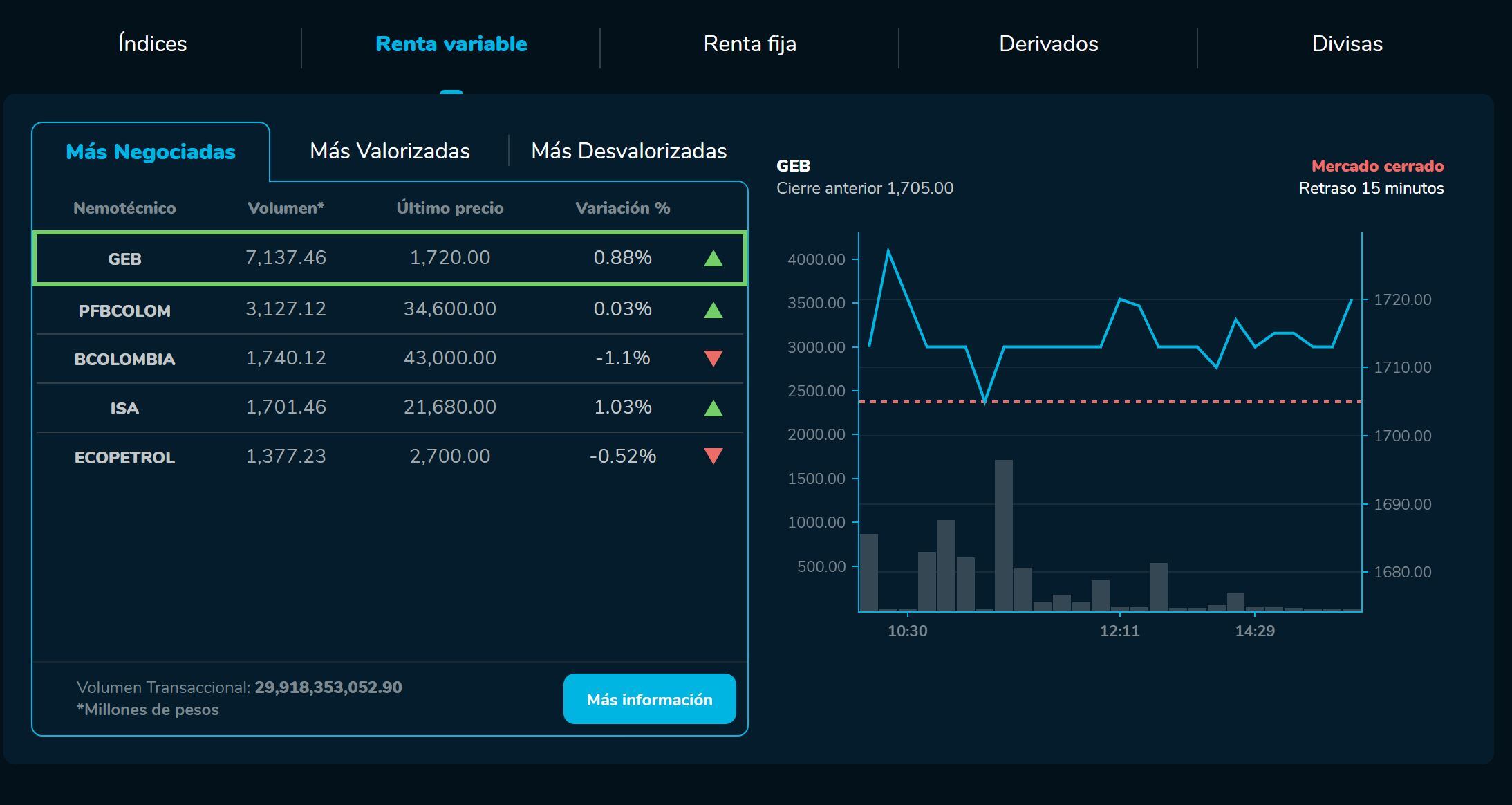Click the green up triangle beside ISA
Screen dimensions: 1512x805
[x=713, y=407]
